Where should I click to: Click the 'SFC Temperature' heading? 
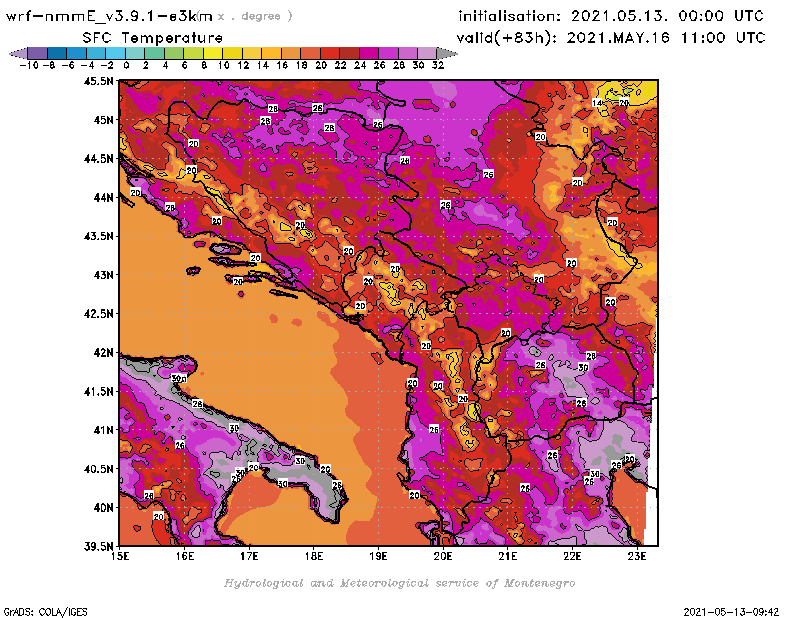pos(153,38)
